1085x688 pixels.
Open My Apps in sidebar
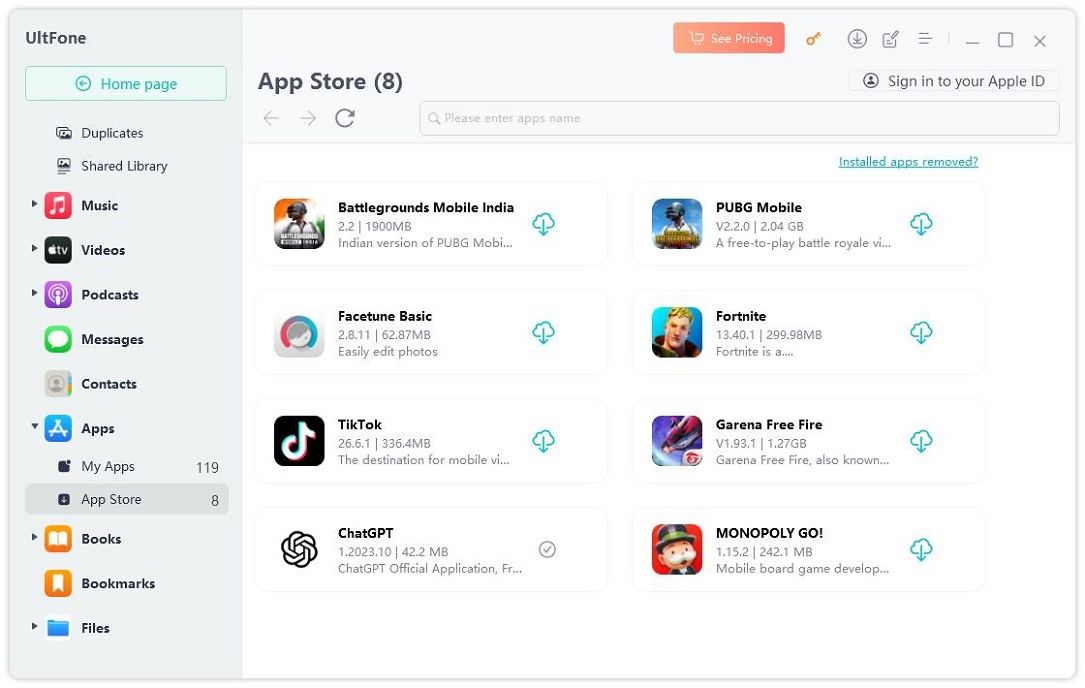108,466
